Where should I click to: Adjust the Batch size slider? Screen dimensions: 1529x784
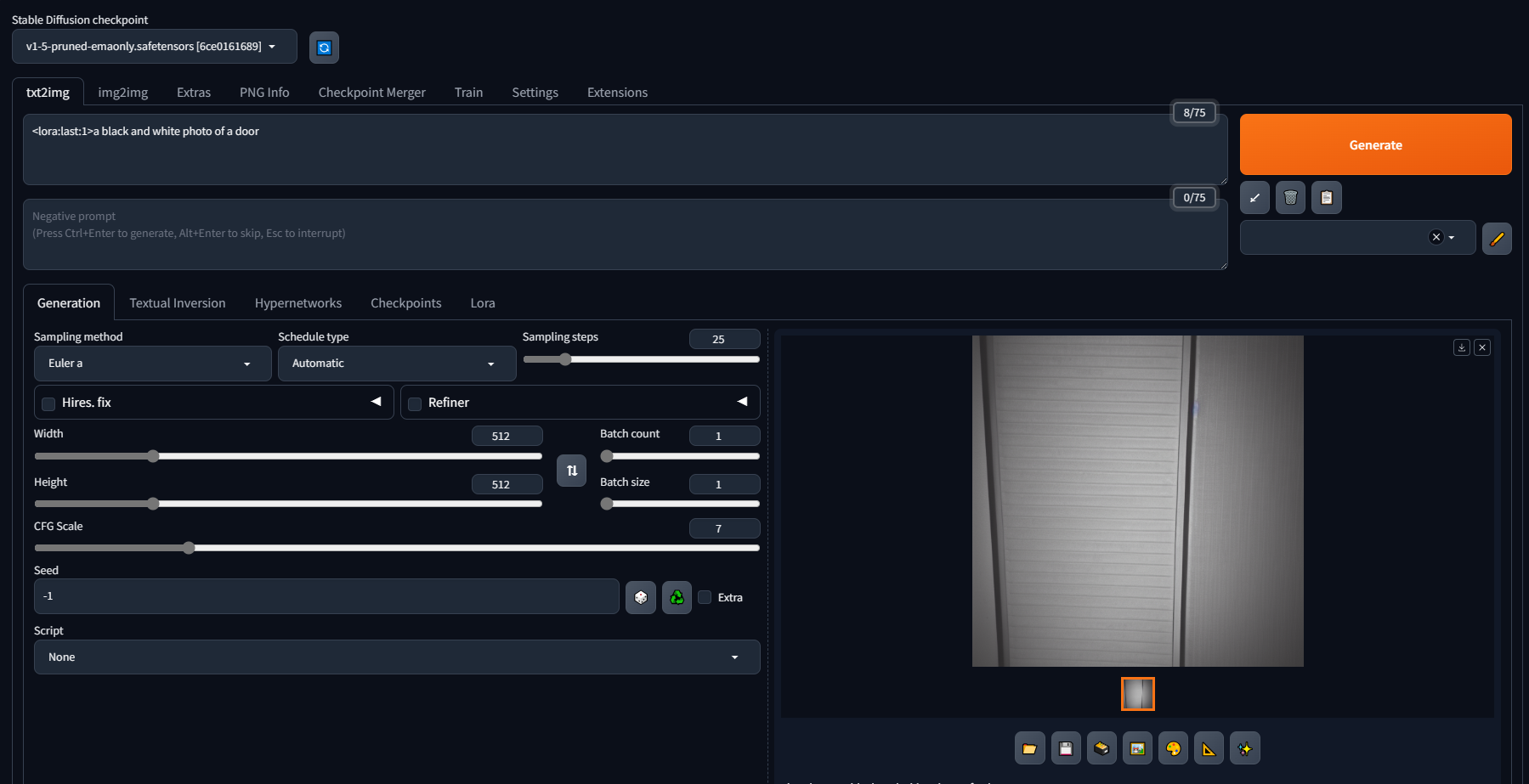[x=680, y=504]
